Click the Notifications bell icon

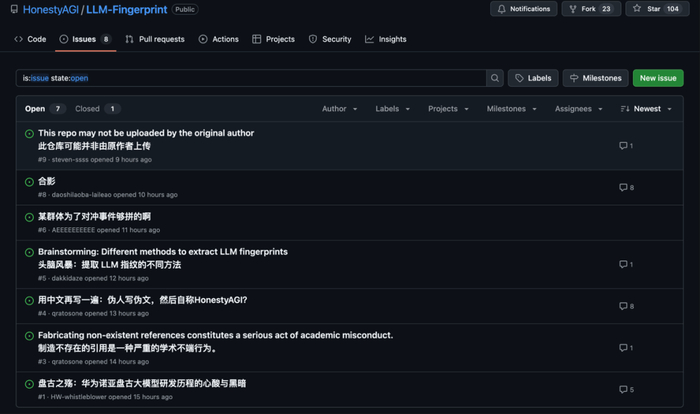pos(501,9)
